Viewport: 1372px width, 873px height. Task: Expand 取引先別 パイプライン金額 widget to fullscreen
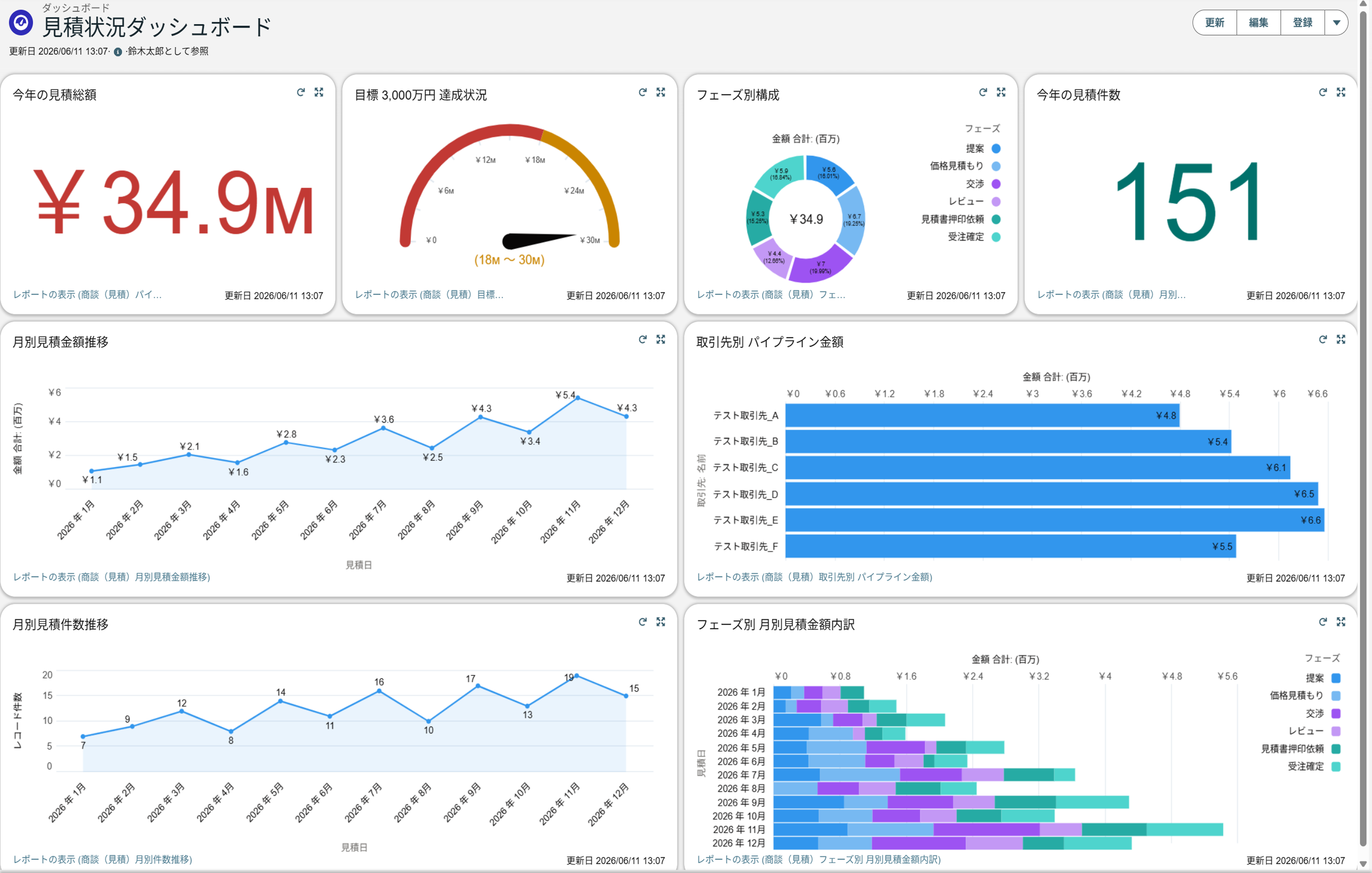[1341, 339]
